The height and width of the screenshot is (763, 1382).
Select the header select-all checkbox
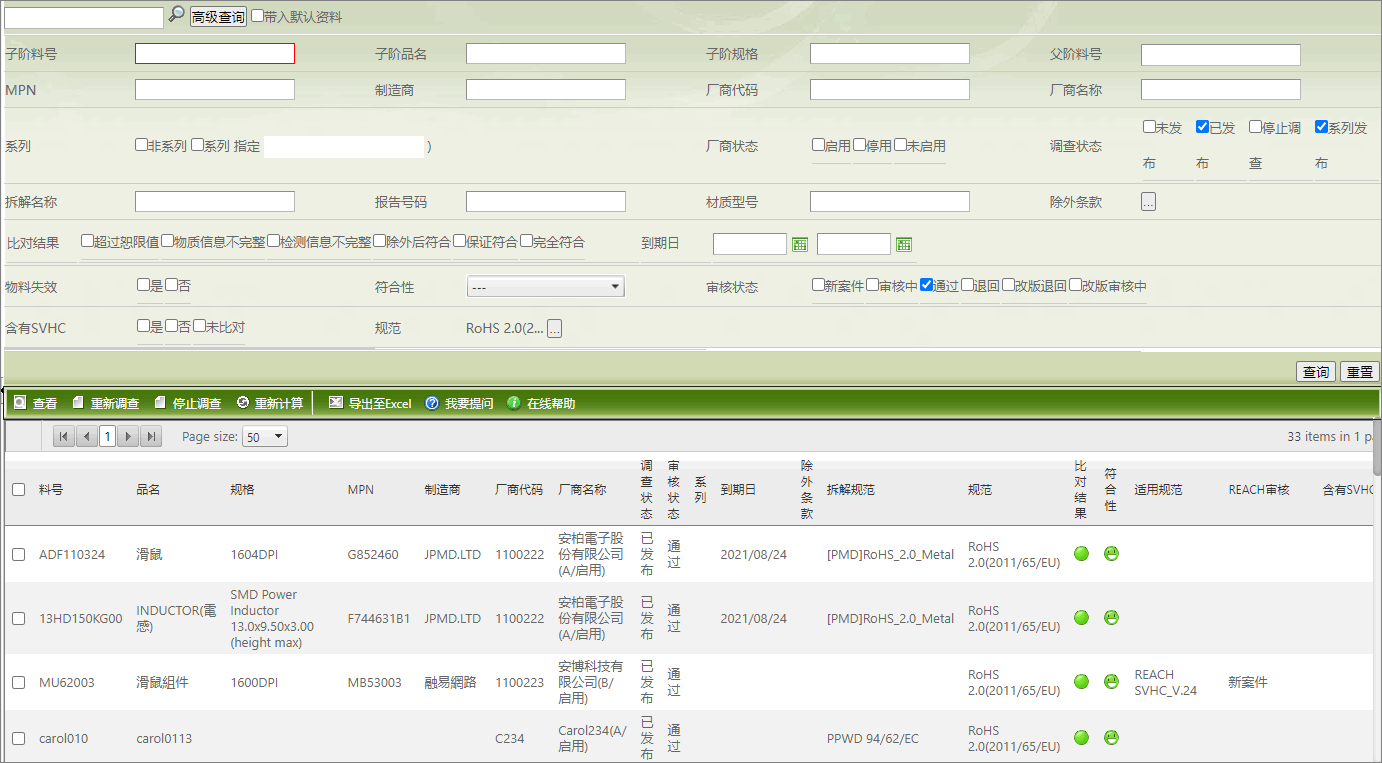(x=19, y=490)
